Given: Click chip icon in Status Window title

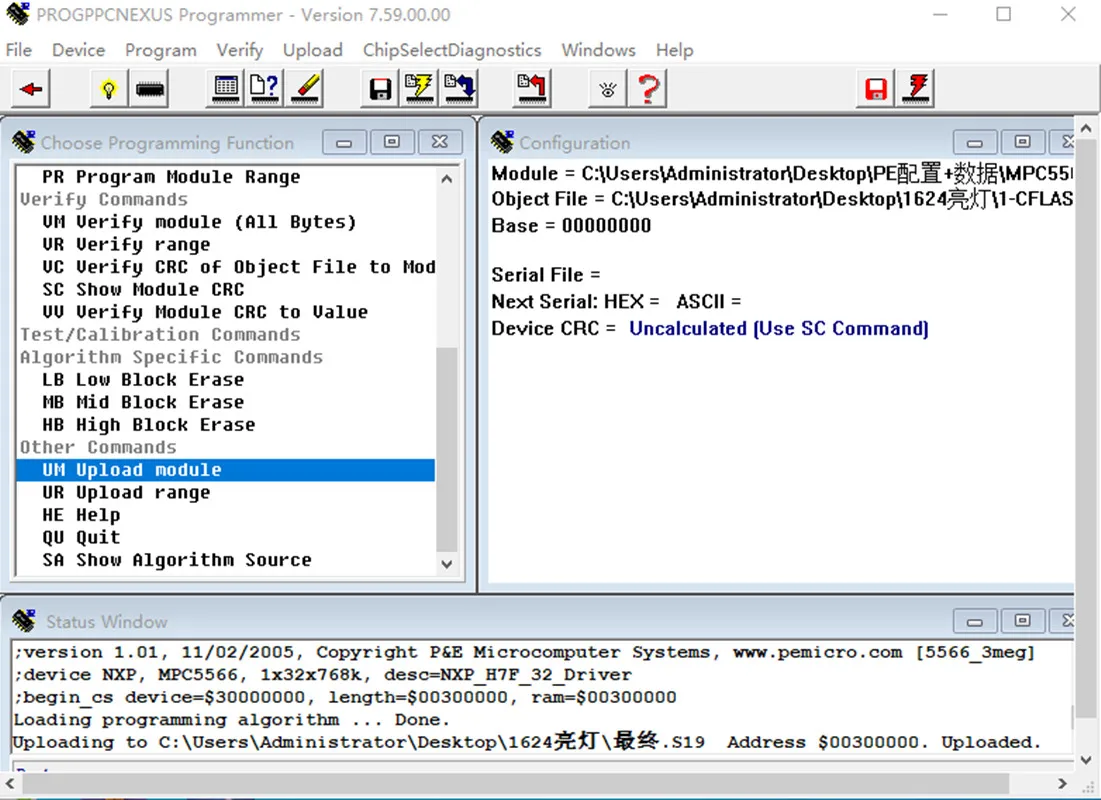Looking at the screenshot, I should point(24,621).
